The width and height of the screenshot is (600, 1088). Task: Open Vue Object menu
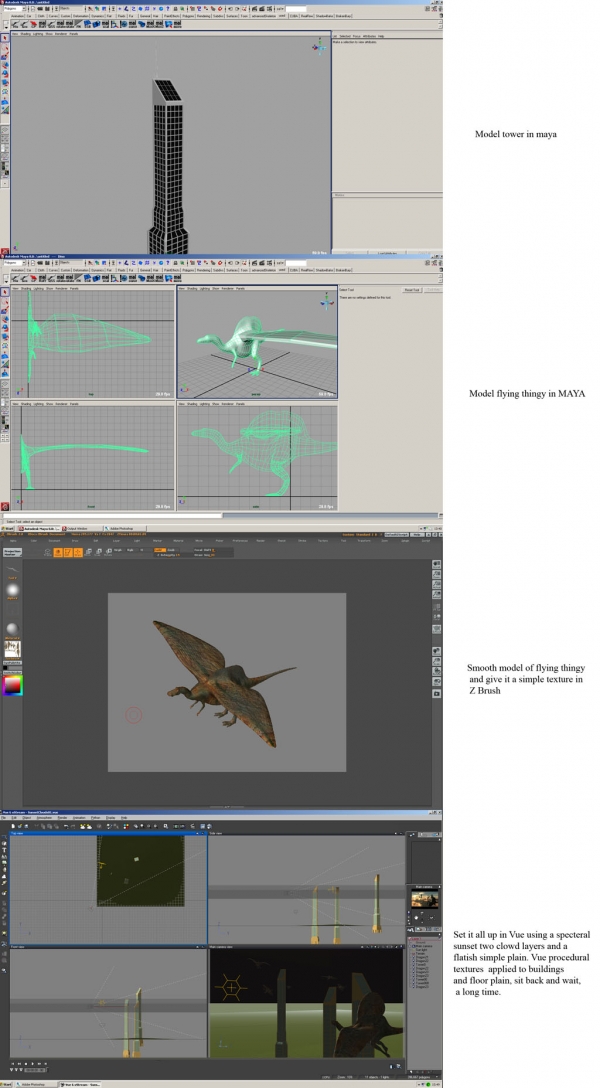click(26, 817)
